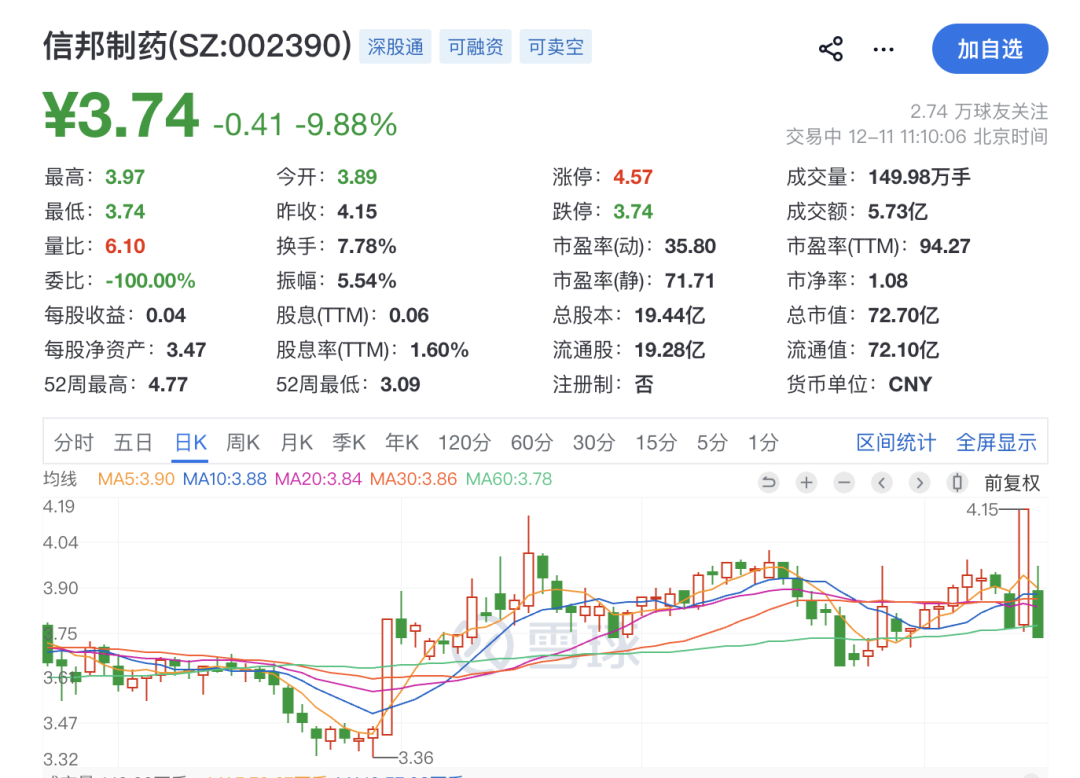
Task: Select the 月K chart tab
Action: 296,442
